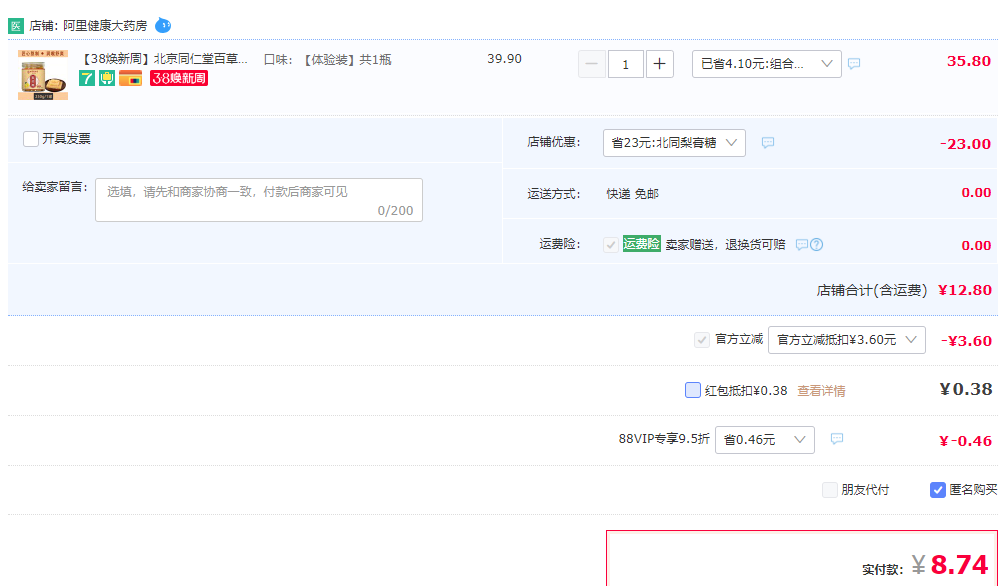The width and height of the screenshot is (1006, 586).
Task: Decrease quantity with the minus button
Action: pos(592,64)
